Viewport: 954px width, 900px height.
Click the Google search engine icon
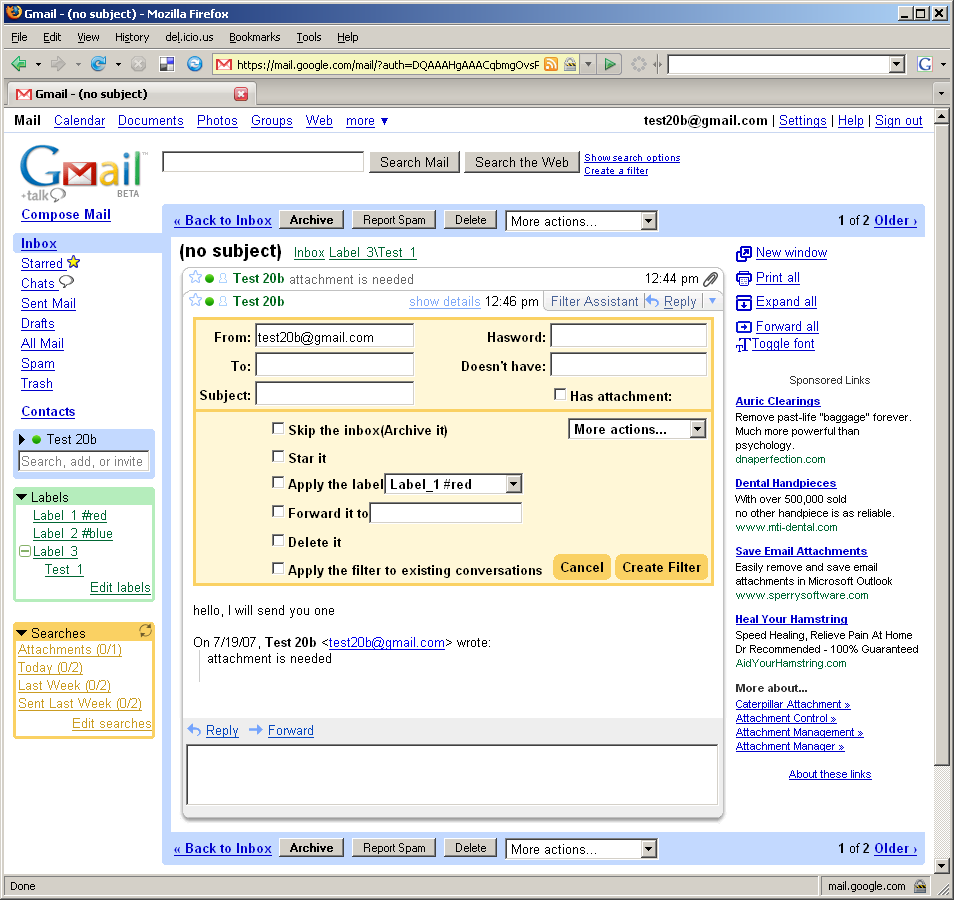[x=925, y=64]
